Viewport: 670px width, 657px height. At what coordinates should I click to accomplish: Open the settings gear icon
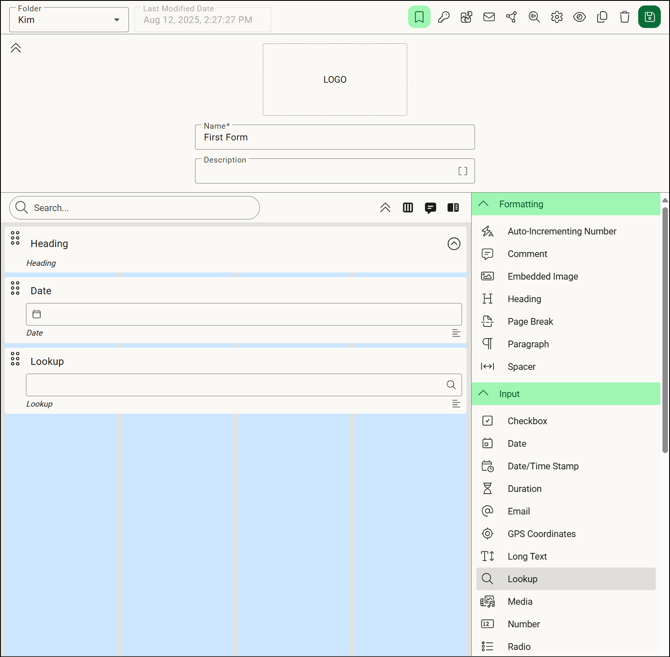point(557,17)
